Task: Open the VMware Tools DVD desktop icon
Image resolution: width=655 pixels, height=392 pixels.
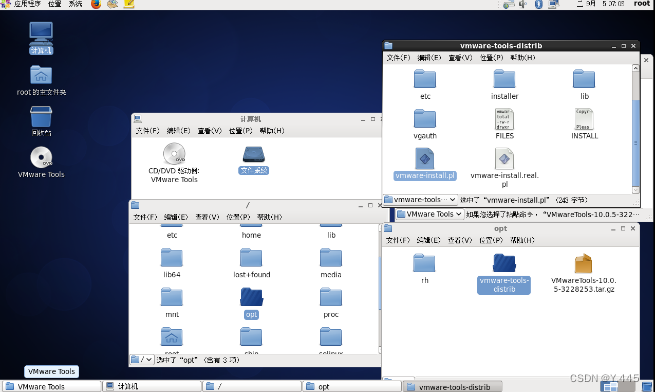Action: click(x=41, y=162)
